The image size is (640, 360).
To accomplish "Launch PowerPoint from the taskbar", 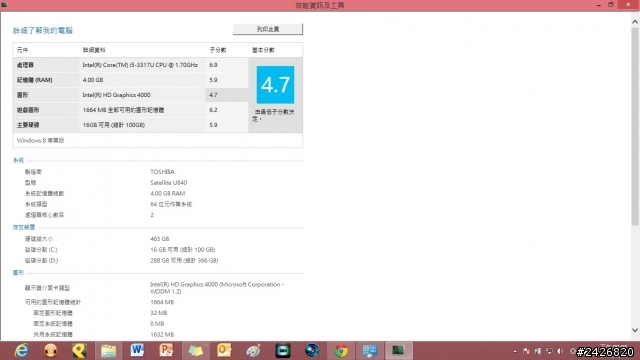I will point(166,351).
